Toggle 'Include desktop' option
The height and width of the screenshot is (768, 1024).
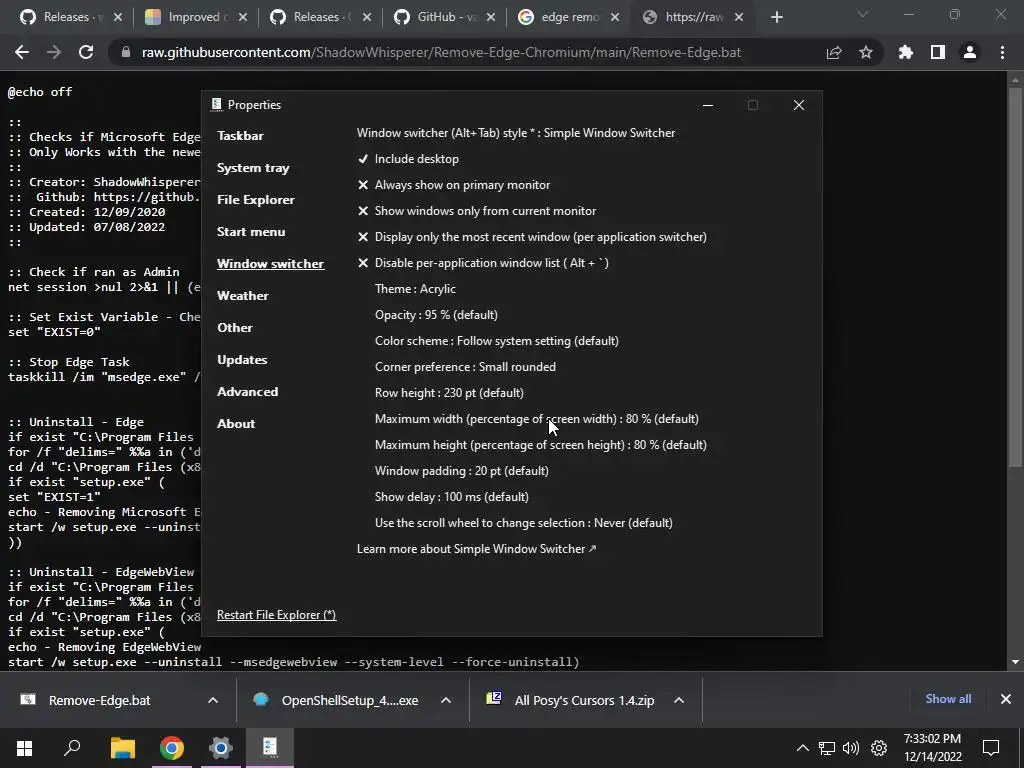click(408, 159)
